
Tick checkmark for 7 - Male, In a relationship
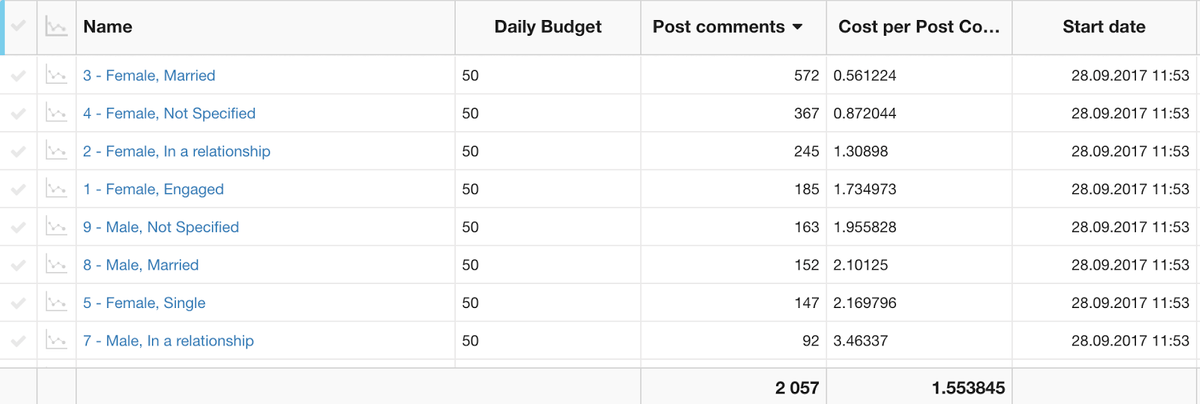coord(17,341)
